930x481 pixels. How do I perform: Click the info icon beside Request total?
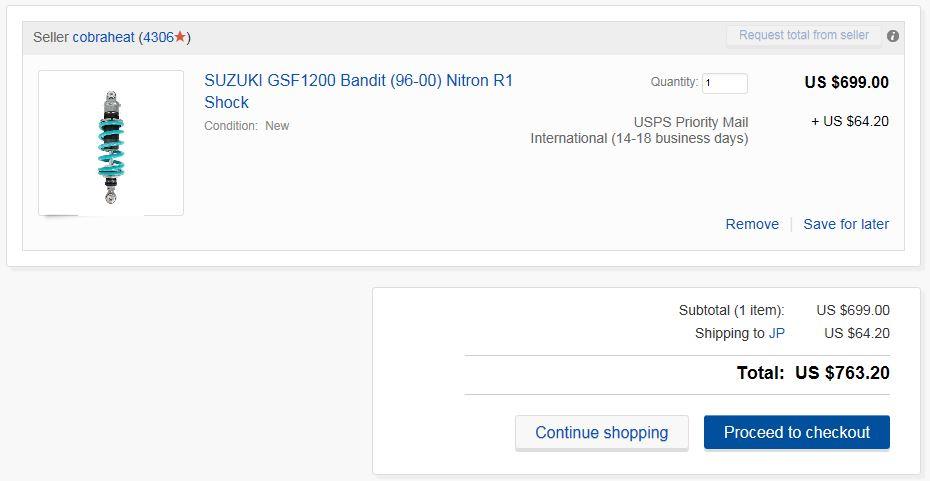coord(893,36)
